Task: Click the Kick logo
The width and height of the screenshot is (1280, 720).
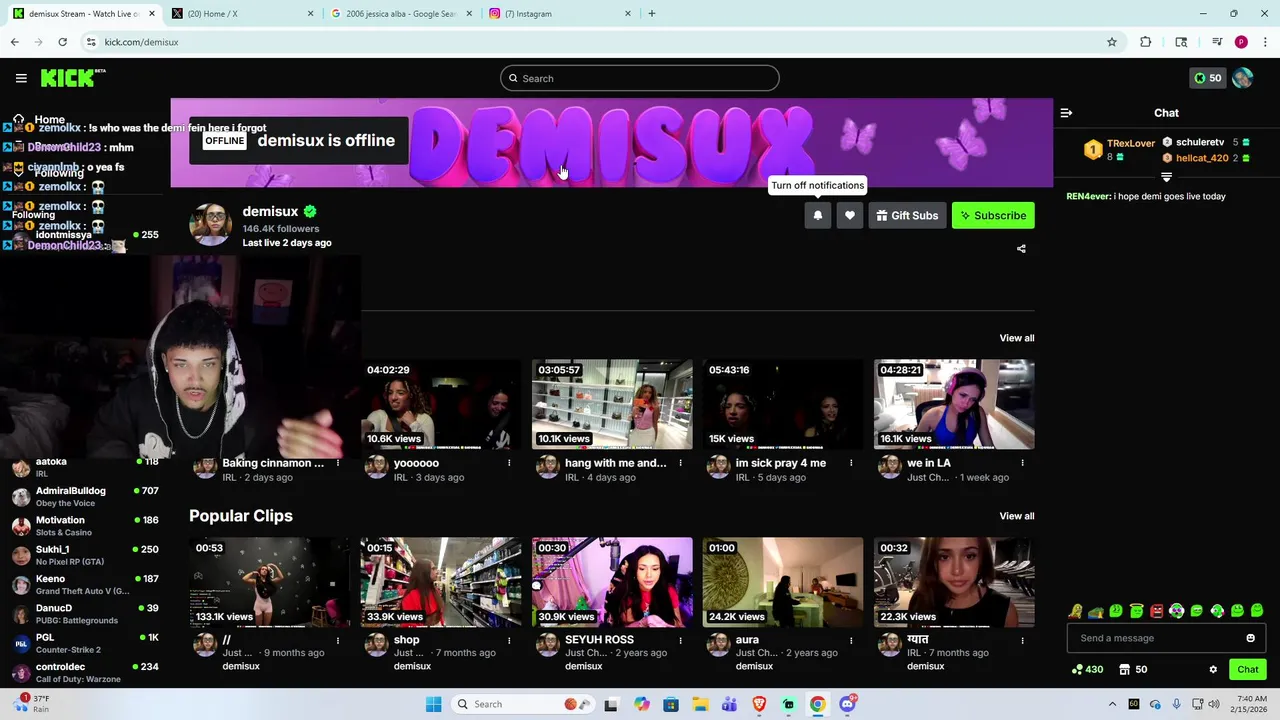Action: [x=73, y=78]
